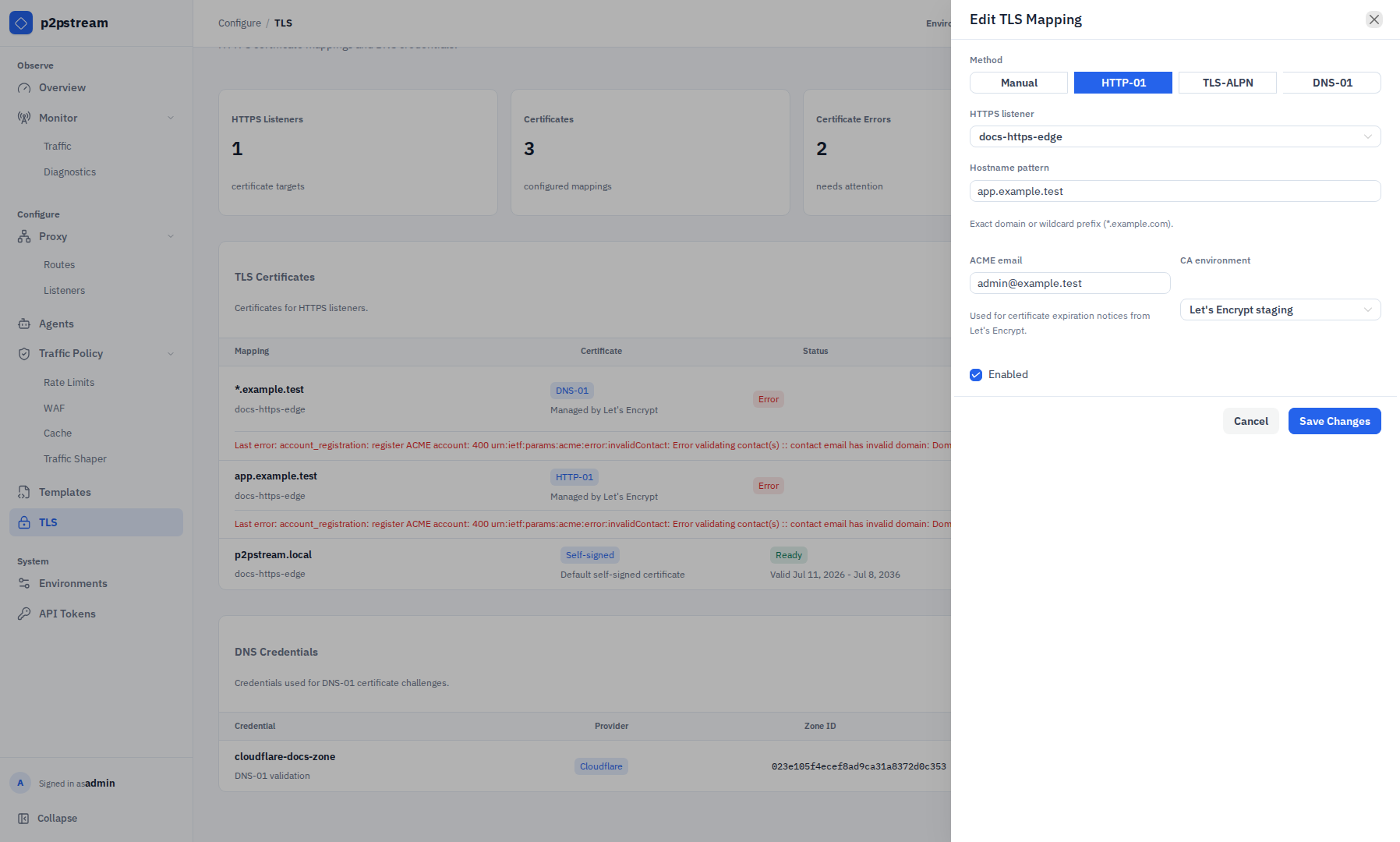Select the TLS-ALPN method tab

[x=1228, y=83]
